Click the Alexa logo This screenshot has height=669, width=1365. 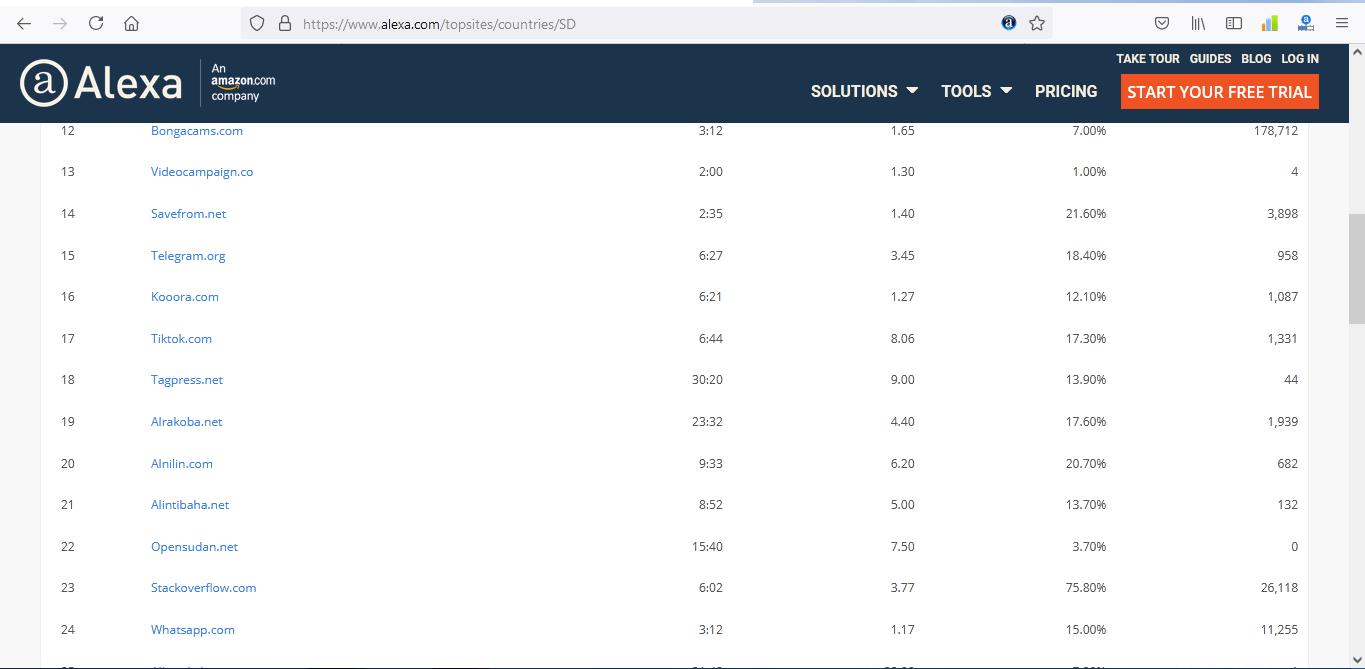[101, 83]
